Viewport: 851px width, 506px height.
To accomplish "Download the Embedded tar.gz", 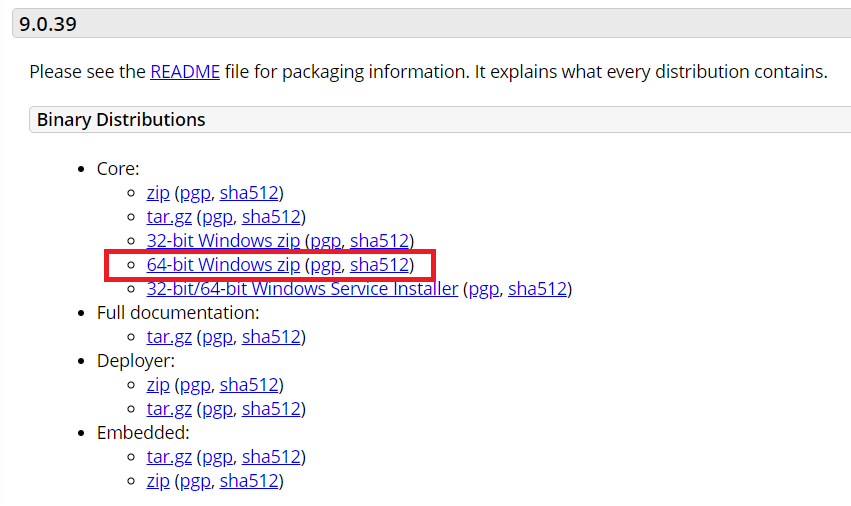I will click(169, 457).
